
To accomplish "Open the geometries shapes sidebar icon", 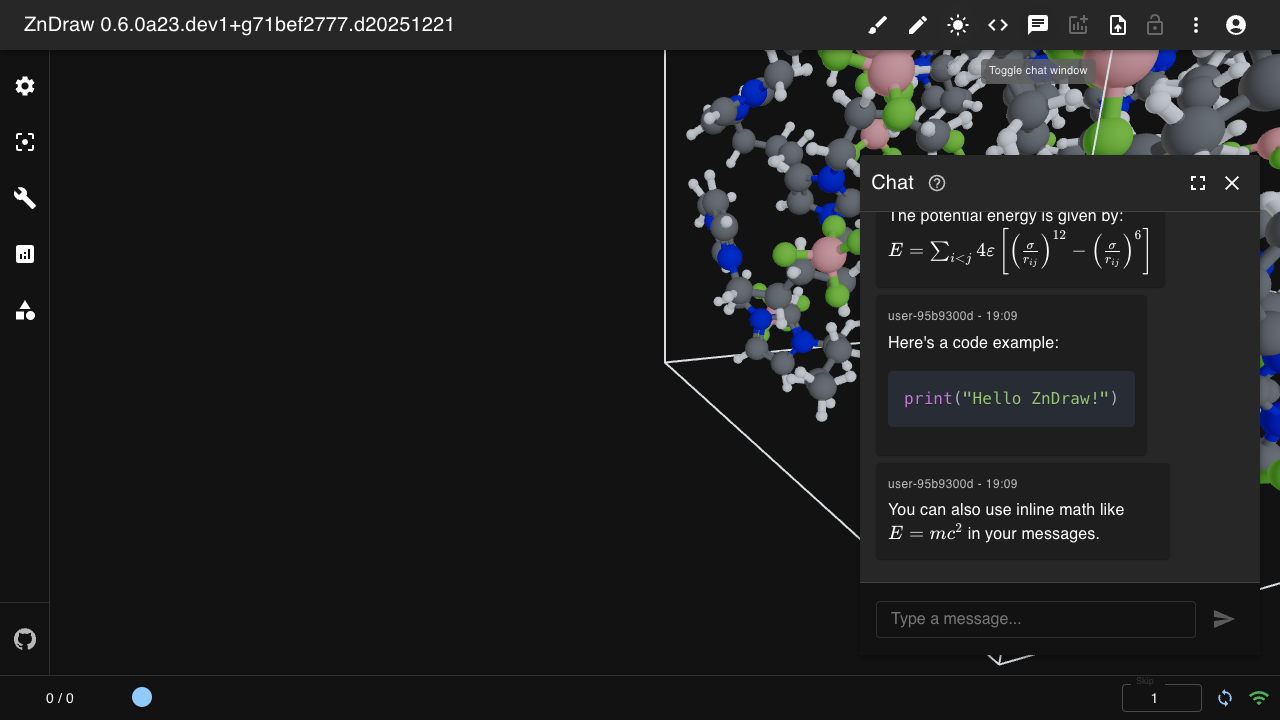I will click(x=25, y=310).
